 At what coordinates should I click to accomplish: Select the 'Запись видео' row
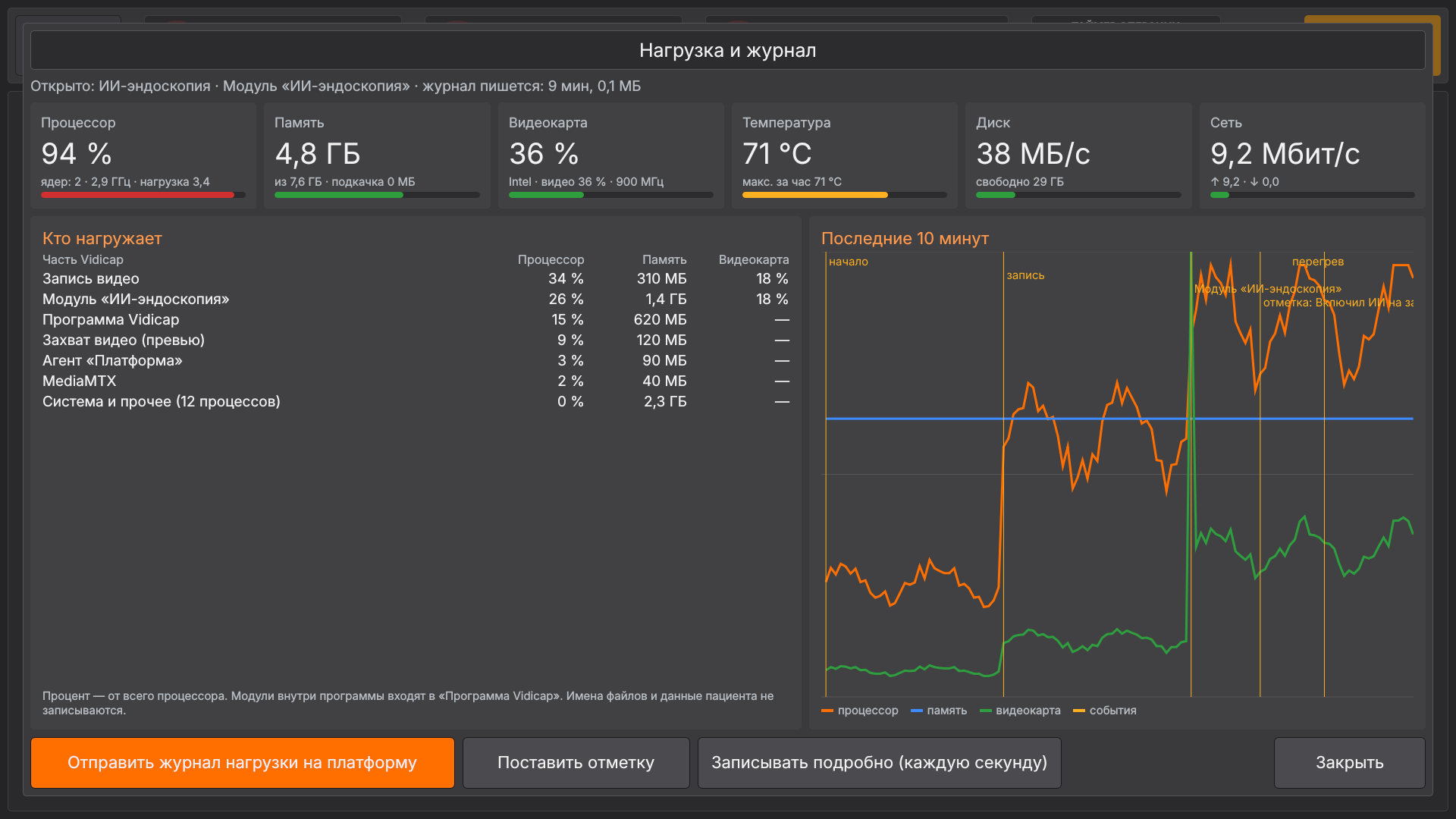pyautogui.click(x=416, y=279)
